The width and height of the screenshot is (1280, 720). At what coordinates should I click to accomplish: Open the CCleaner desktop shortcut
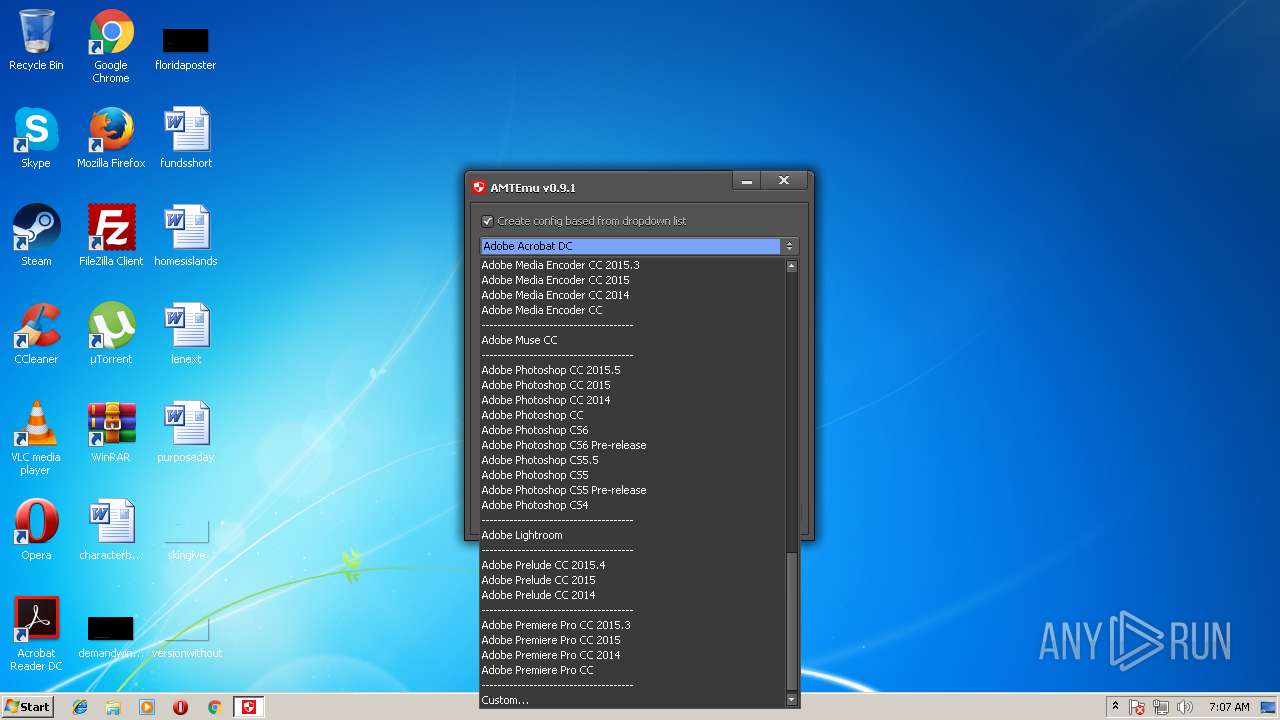[x=36, y=334]
